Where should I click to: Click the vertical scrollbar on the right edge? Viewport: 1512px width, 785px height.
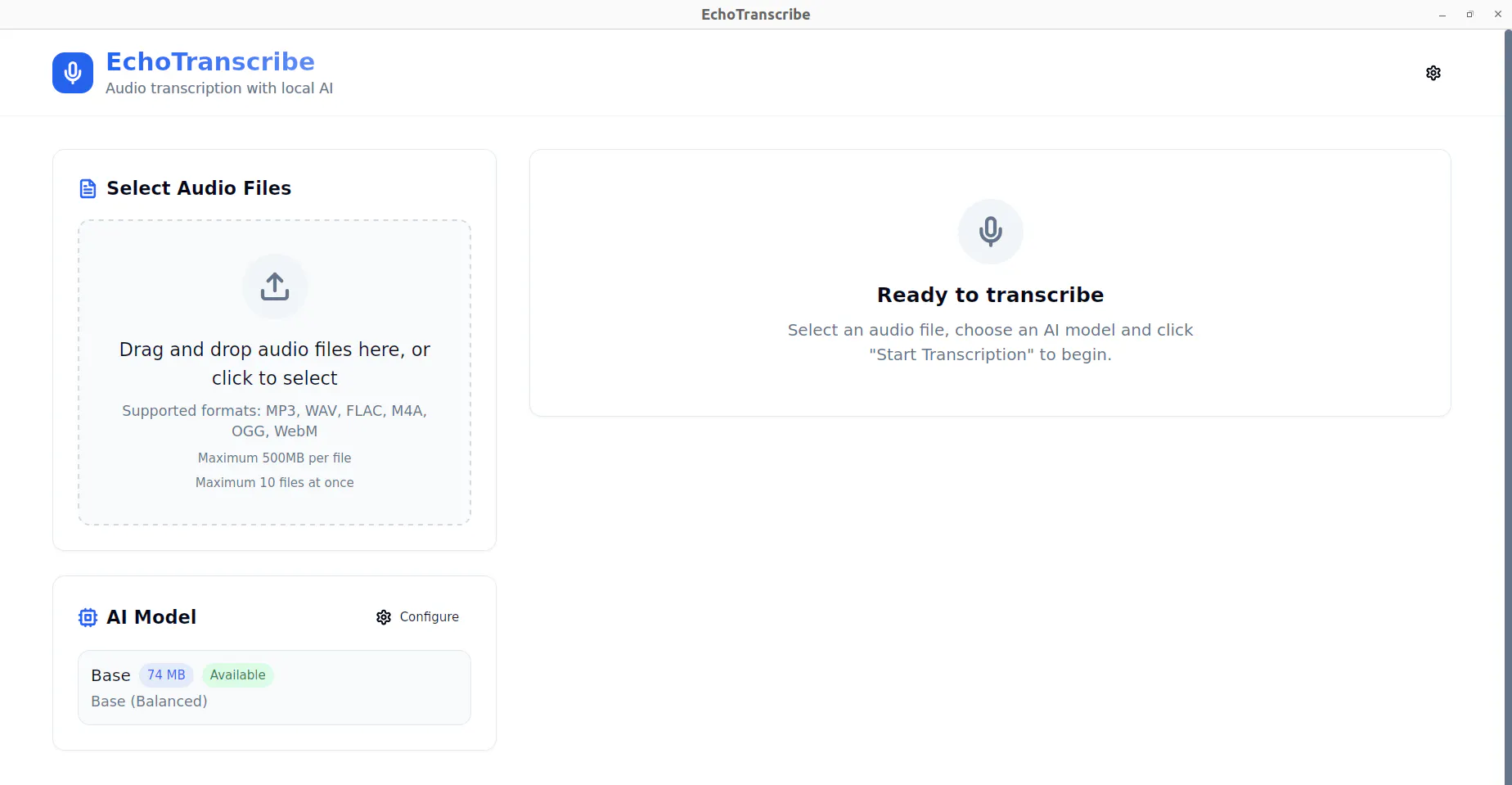pos(1508,407)
